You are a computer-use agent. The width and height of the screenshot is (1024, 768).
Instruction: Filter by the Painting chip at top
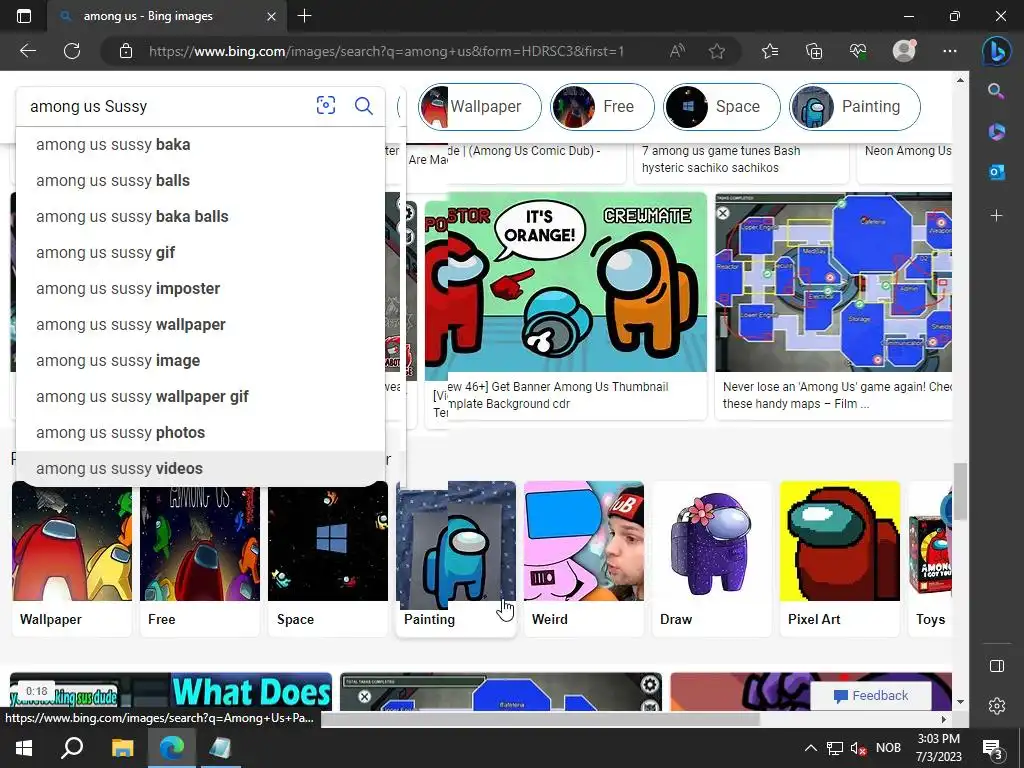(855, 106)
